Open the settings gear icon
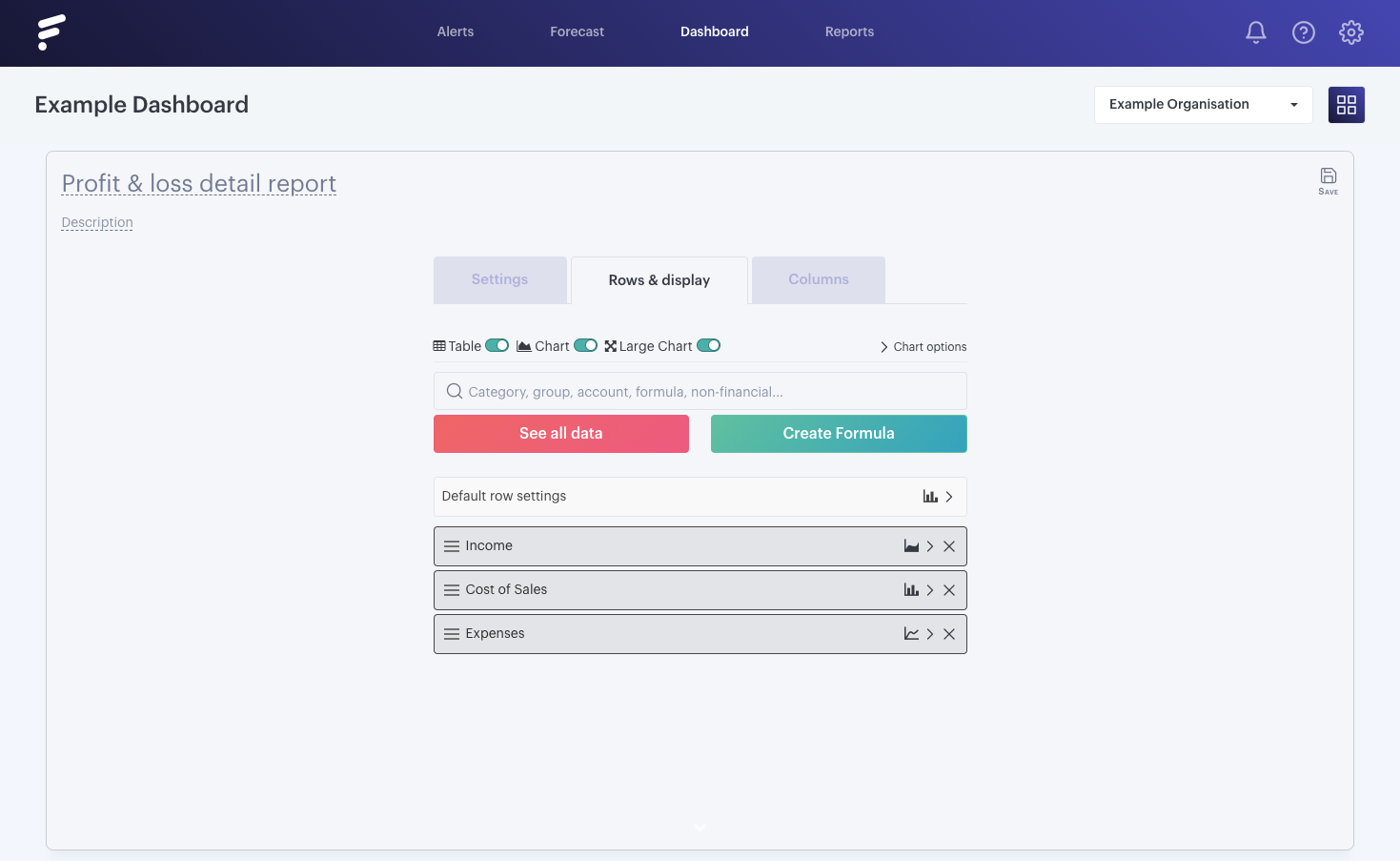This screenshot has height=861, width=1400. [x=1351, y=32]
